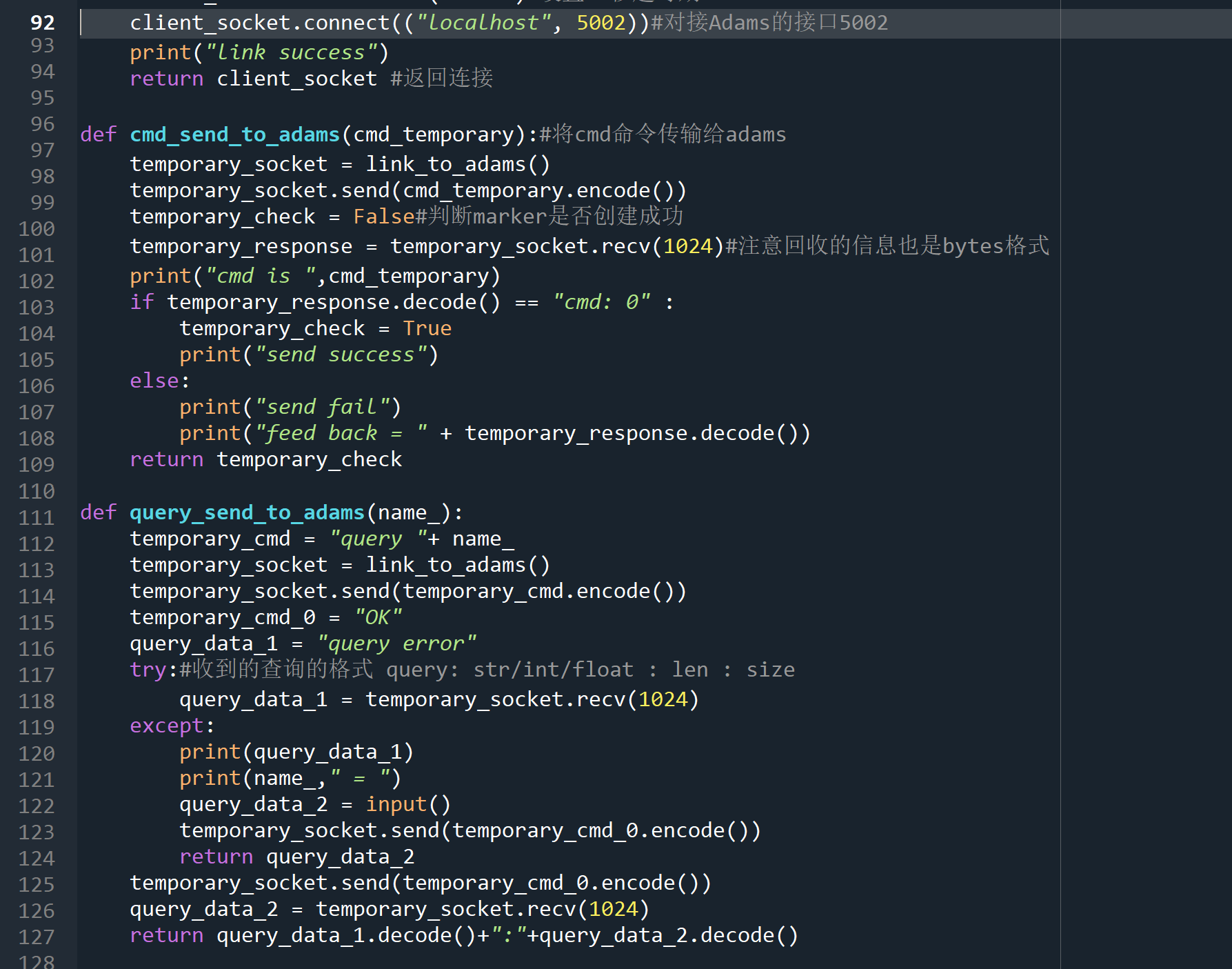Click the comment 'query: str/int/float : len : size'
1232x969 pixels.
(590, 670)
